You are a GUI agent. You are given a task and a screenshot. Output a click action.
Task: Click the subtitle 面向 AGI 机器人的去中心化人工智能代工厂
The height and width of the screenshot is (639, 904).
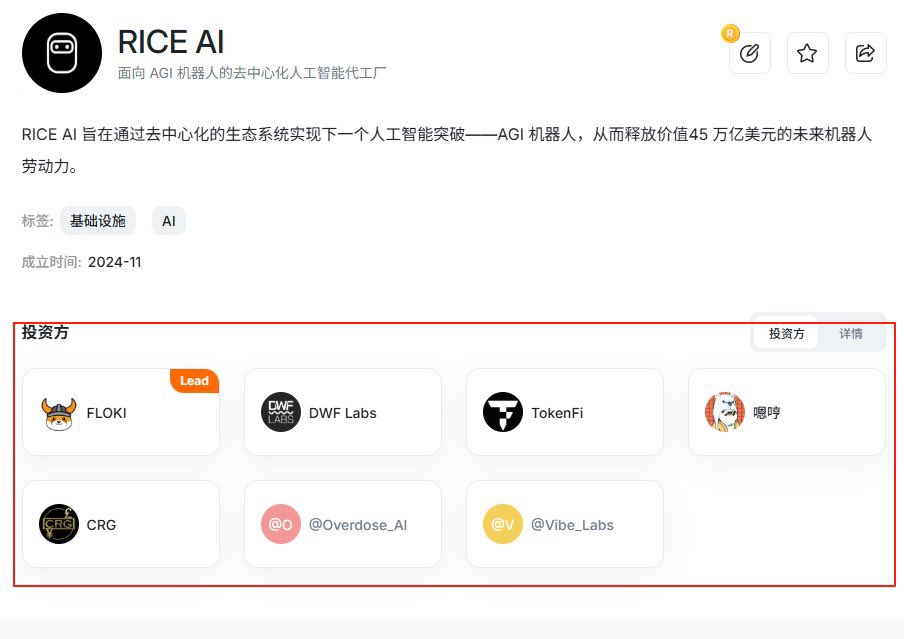point(252,73)
